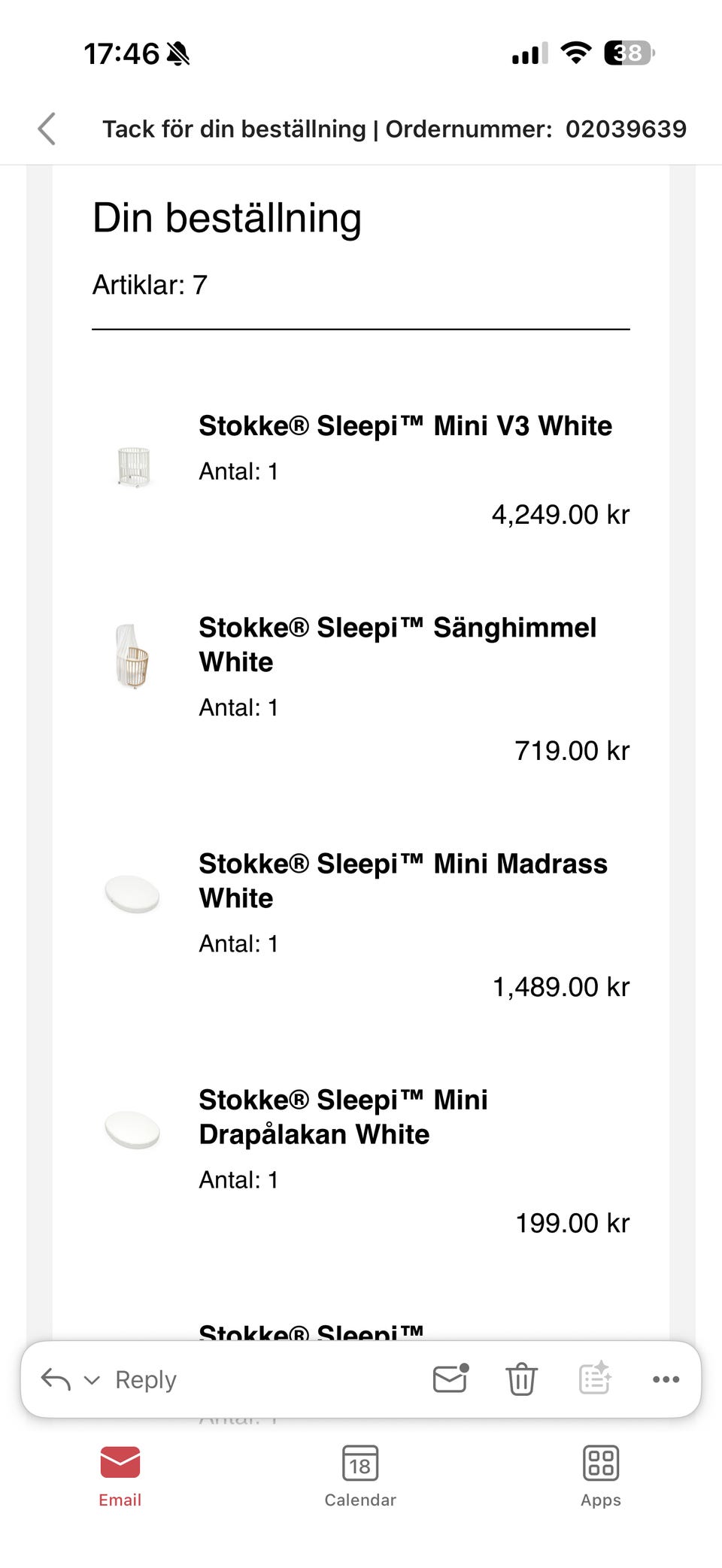Tap the email subject with order number
The width and height of the screenshot is (722, 1568).
click(394, 129)
